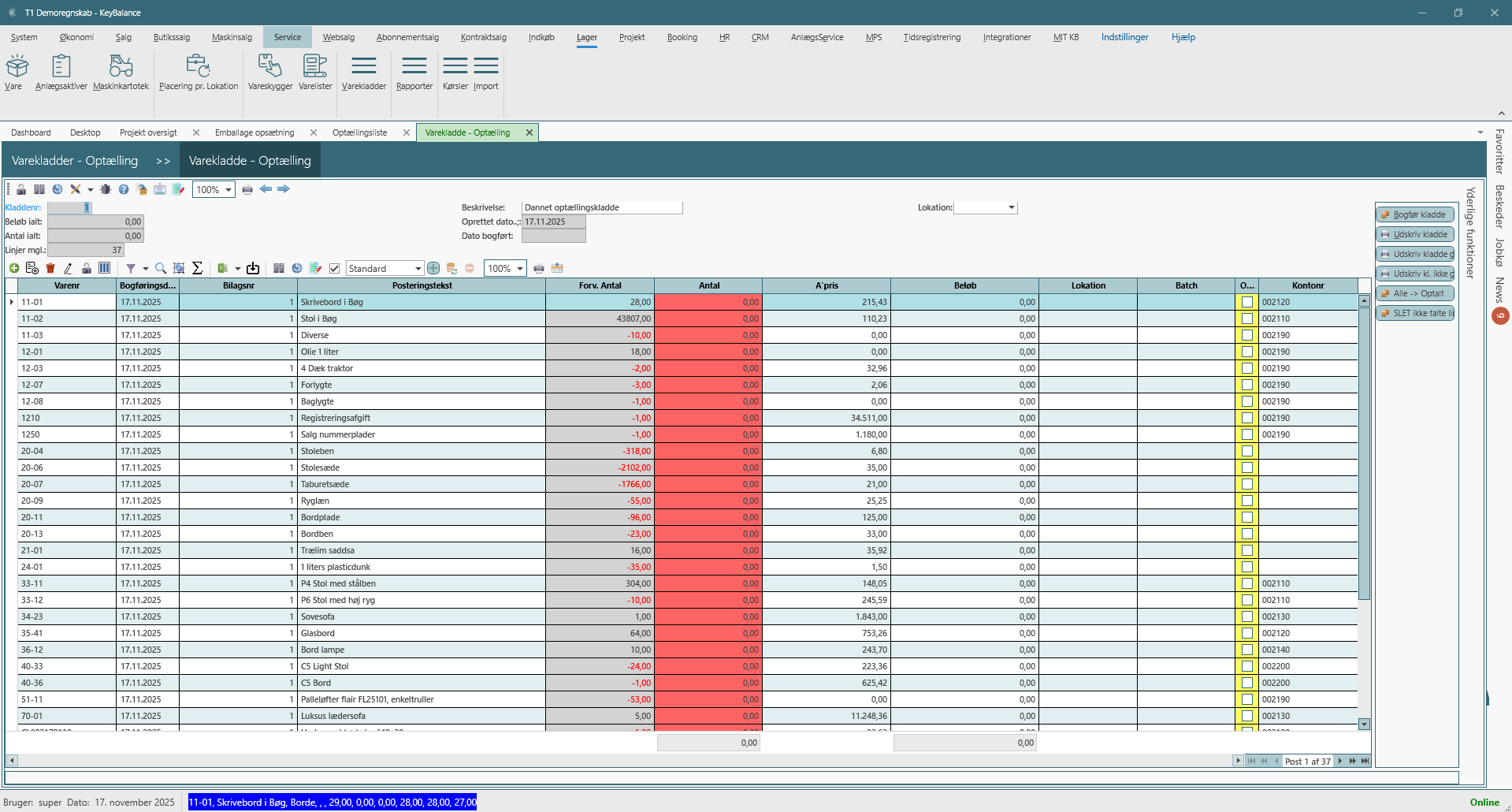Tick the checkbox for row 20-04 Stoleben

1246,451
